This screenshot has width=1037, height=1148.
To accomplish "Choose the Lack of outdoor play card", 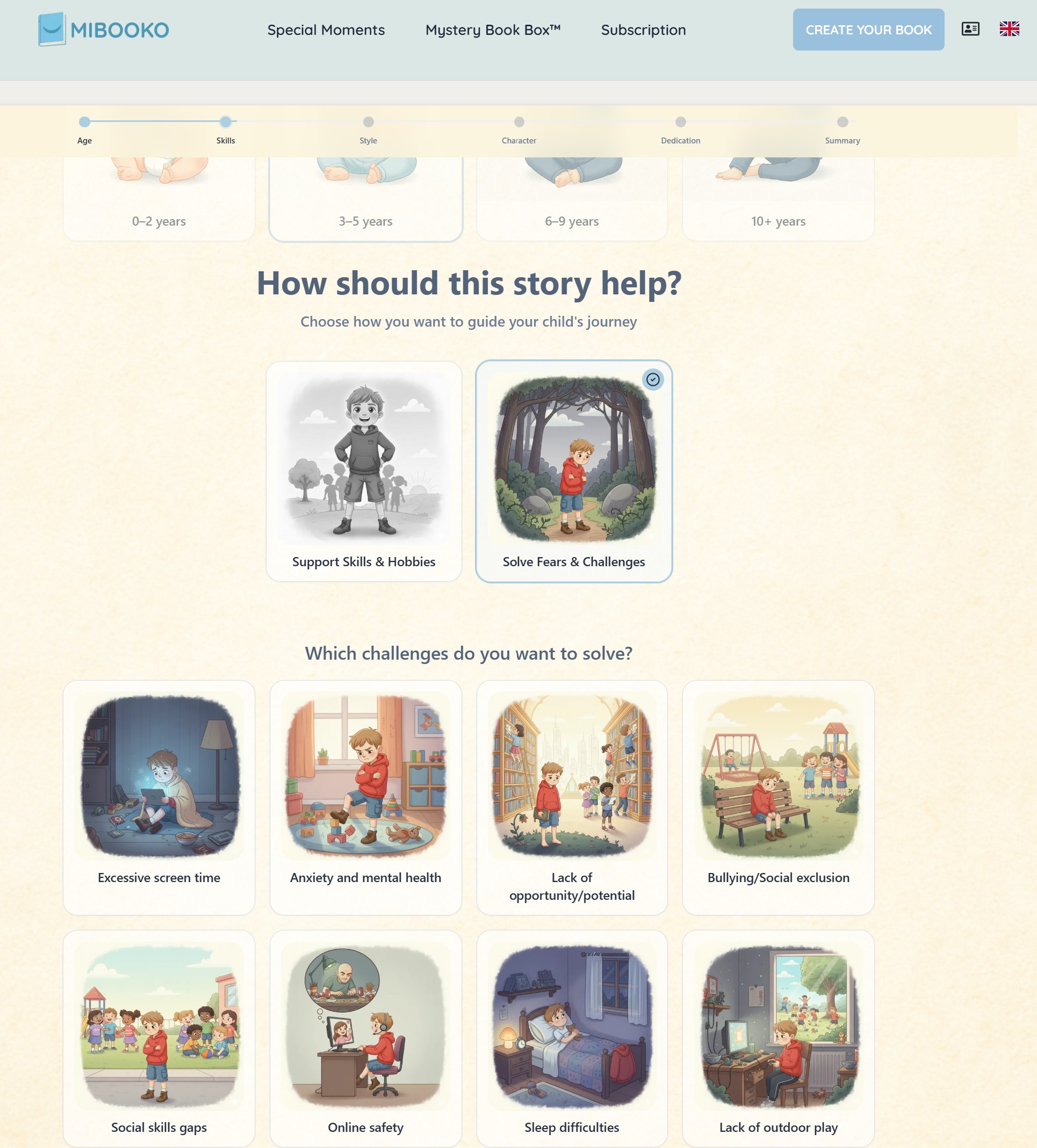I will coord(778,1038).
